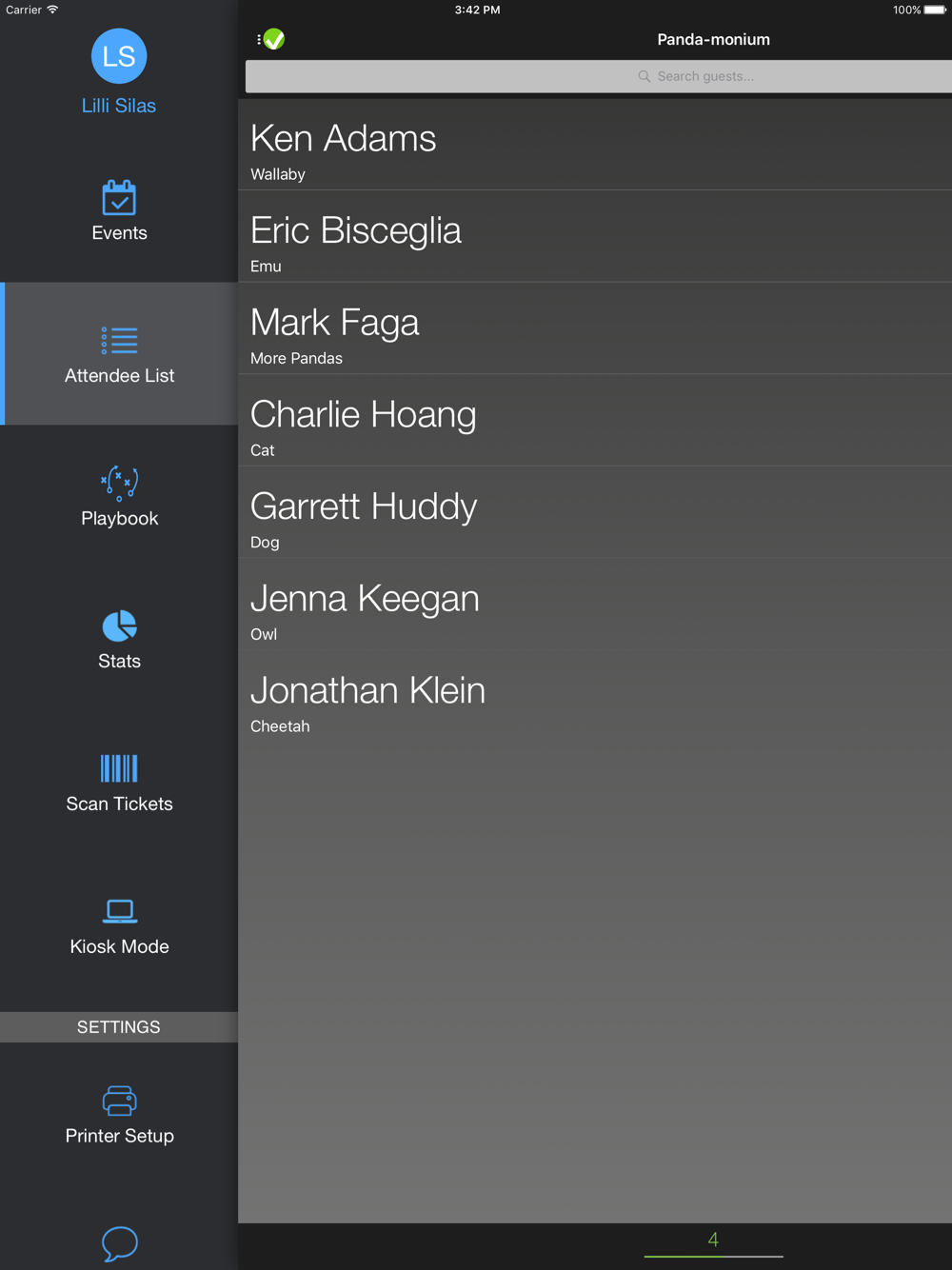Viewport: 952px width, 1270px height.
Task: Tap the Wi-Fi signal status icon
Action: pos(52,10)
